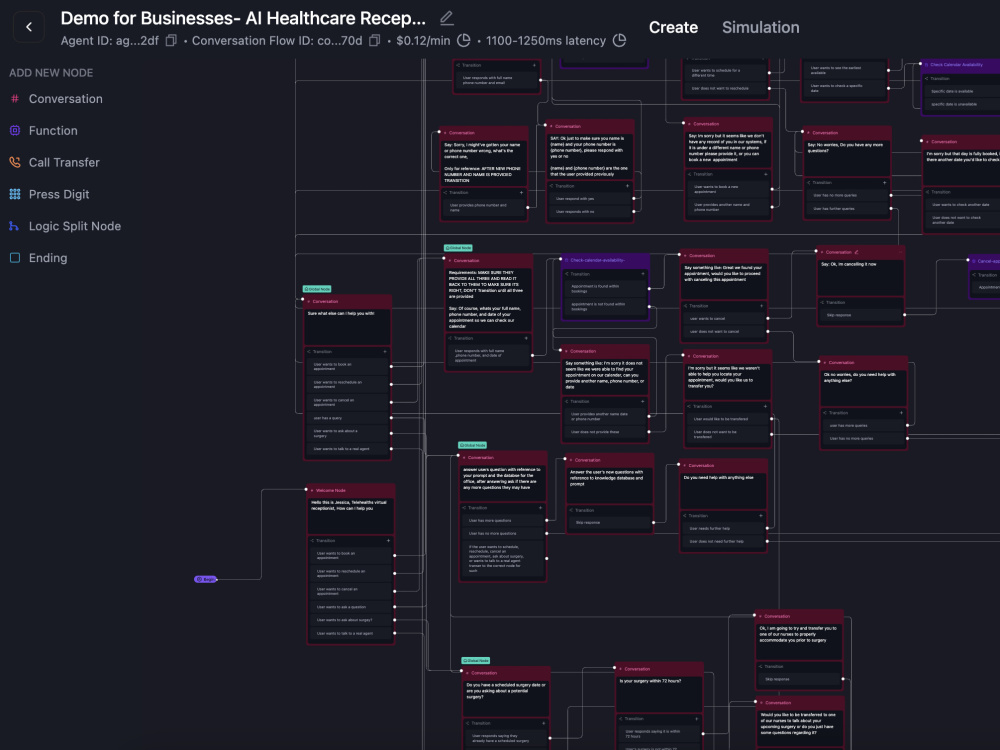This screenshot has height=750, width=1000.
Task: Open Check Calendar Availability node at top right
Action: pos(960,65)
